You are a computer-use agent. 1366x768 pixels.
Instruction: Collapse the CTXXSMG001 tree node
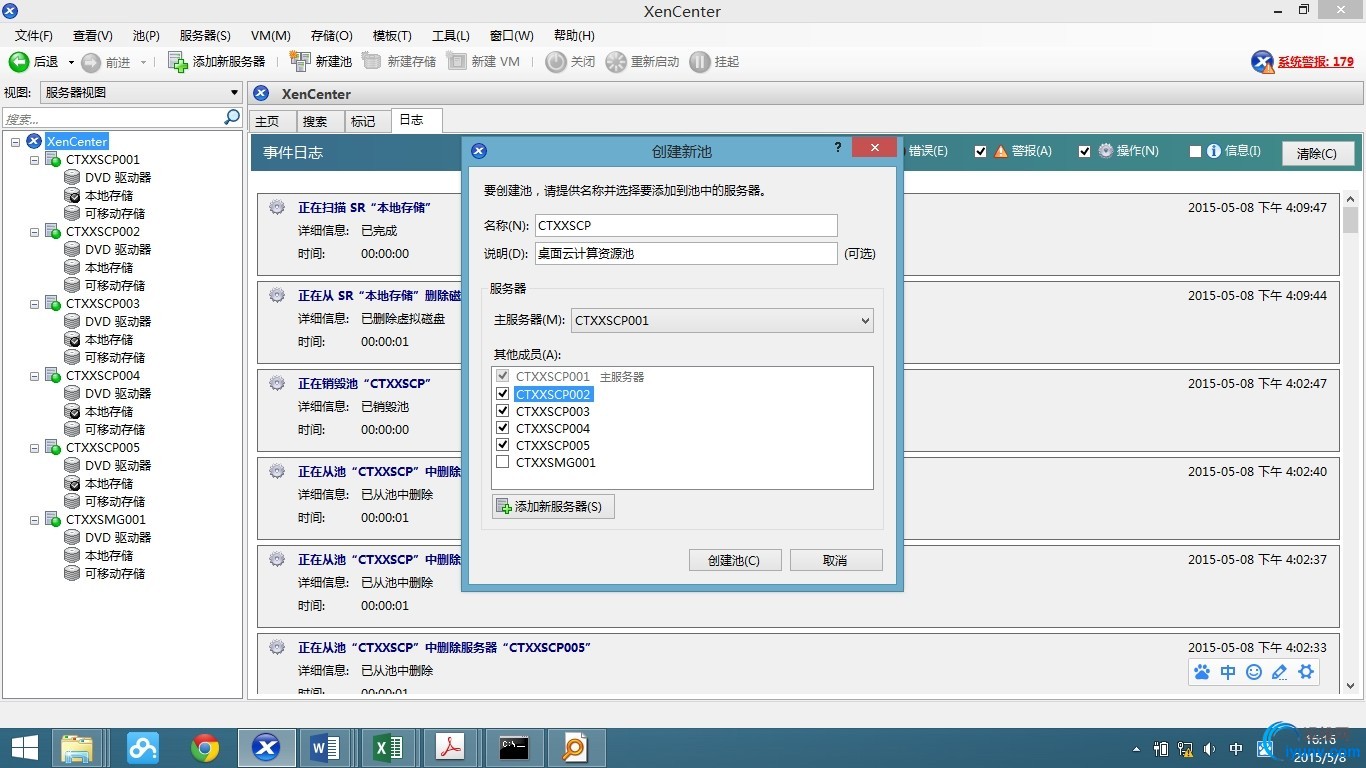coord(34,520)
